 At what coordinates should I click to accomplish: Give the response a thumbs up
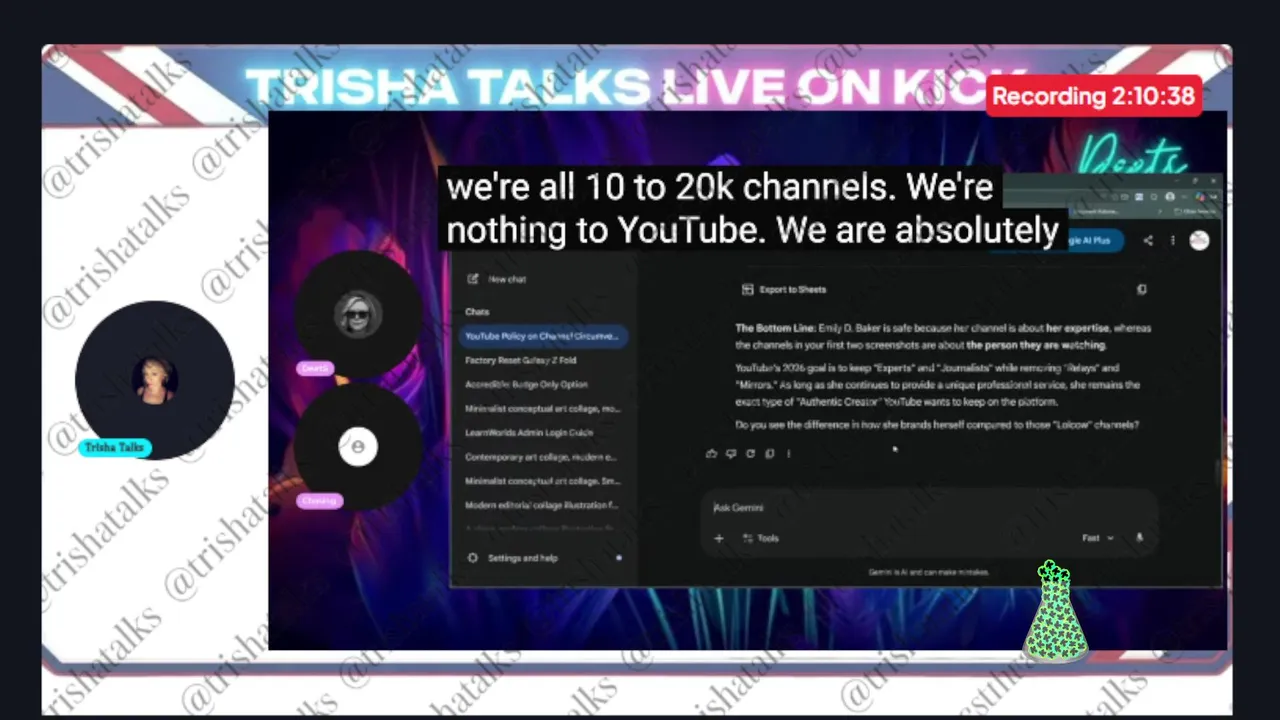pyautogui.click(x=711, y=454)
